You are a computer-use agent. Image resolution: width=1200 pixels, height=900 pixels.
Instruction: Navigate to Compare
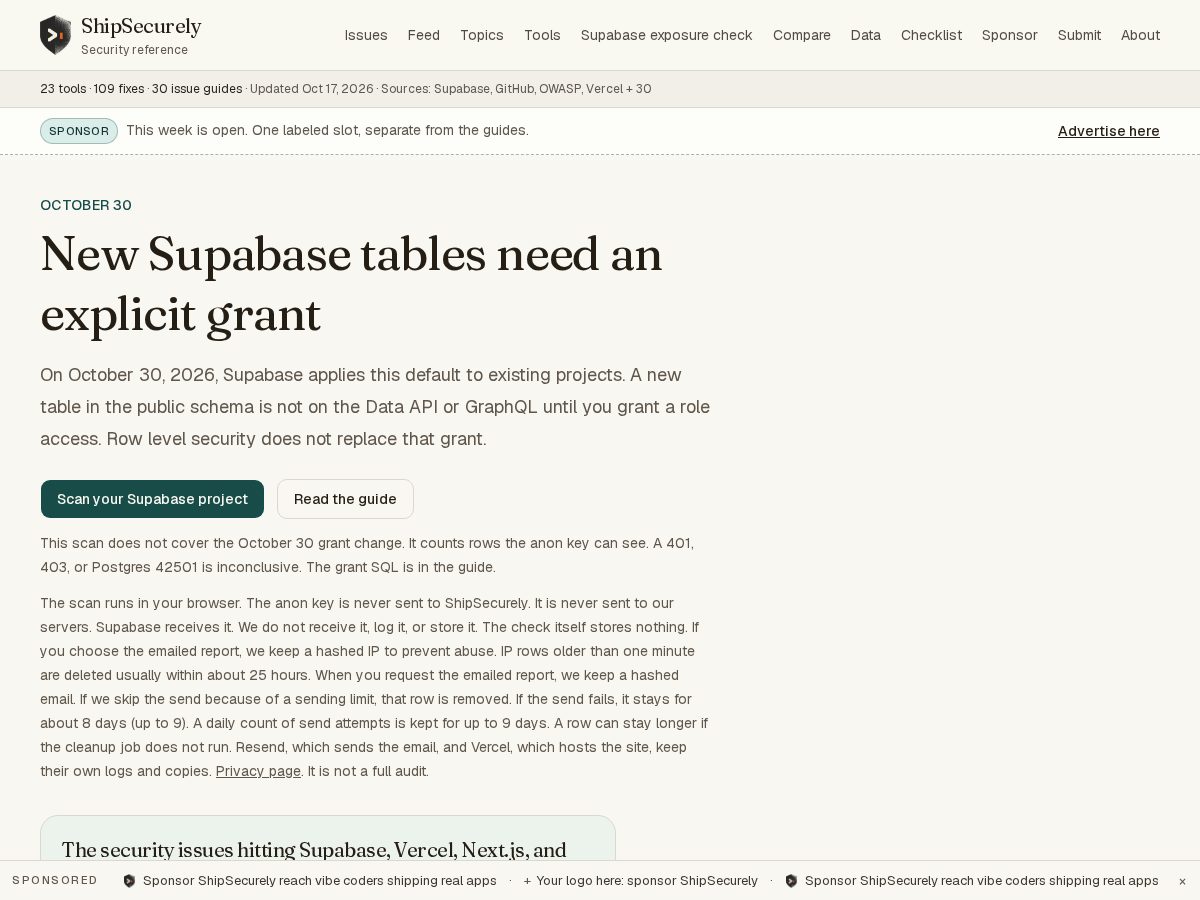click(802, 35)
